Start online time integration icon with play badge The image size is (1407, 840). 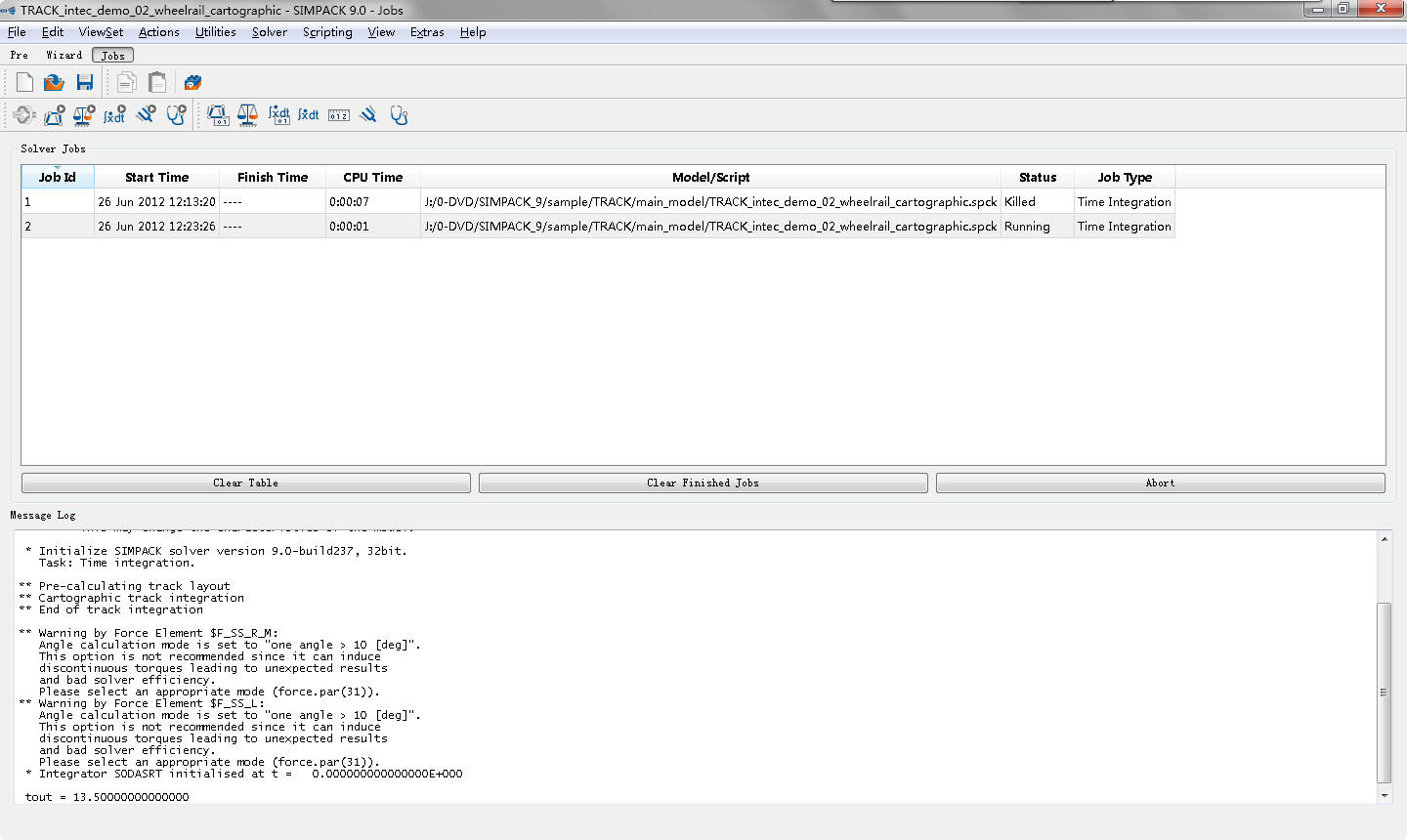(115, 115)
